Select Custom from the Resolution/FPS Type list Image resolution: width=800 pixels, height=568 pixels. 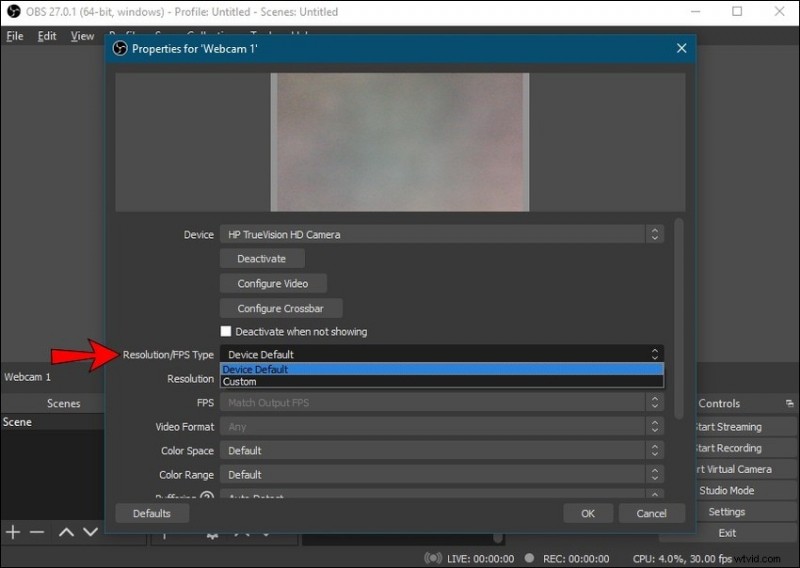(240, 382)
